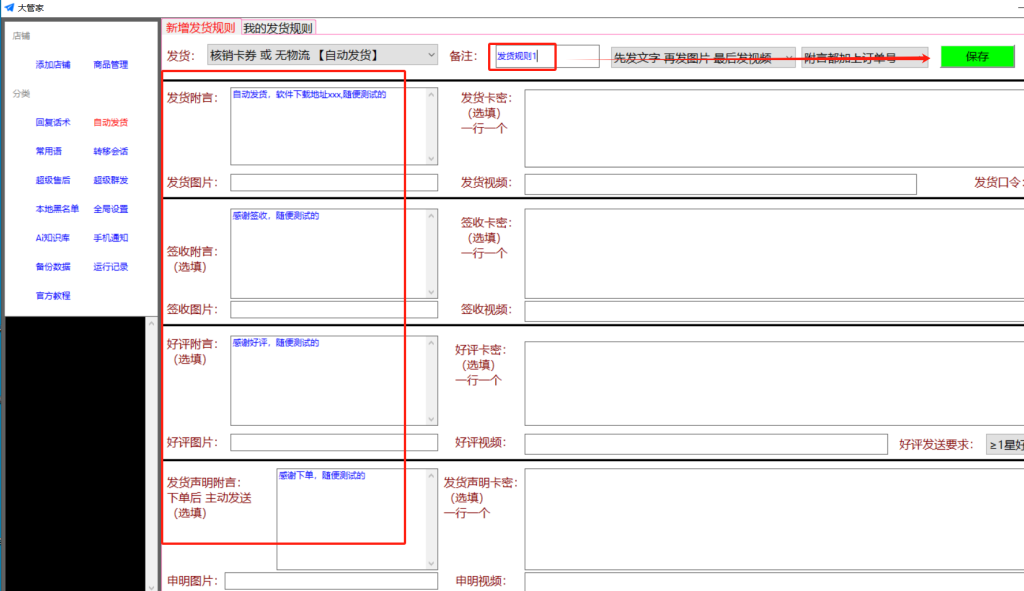Click the 申明视频 input field
The height and width of the screenshot is (591, 1024).
click(x=774, y=582)
